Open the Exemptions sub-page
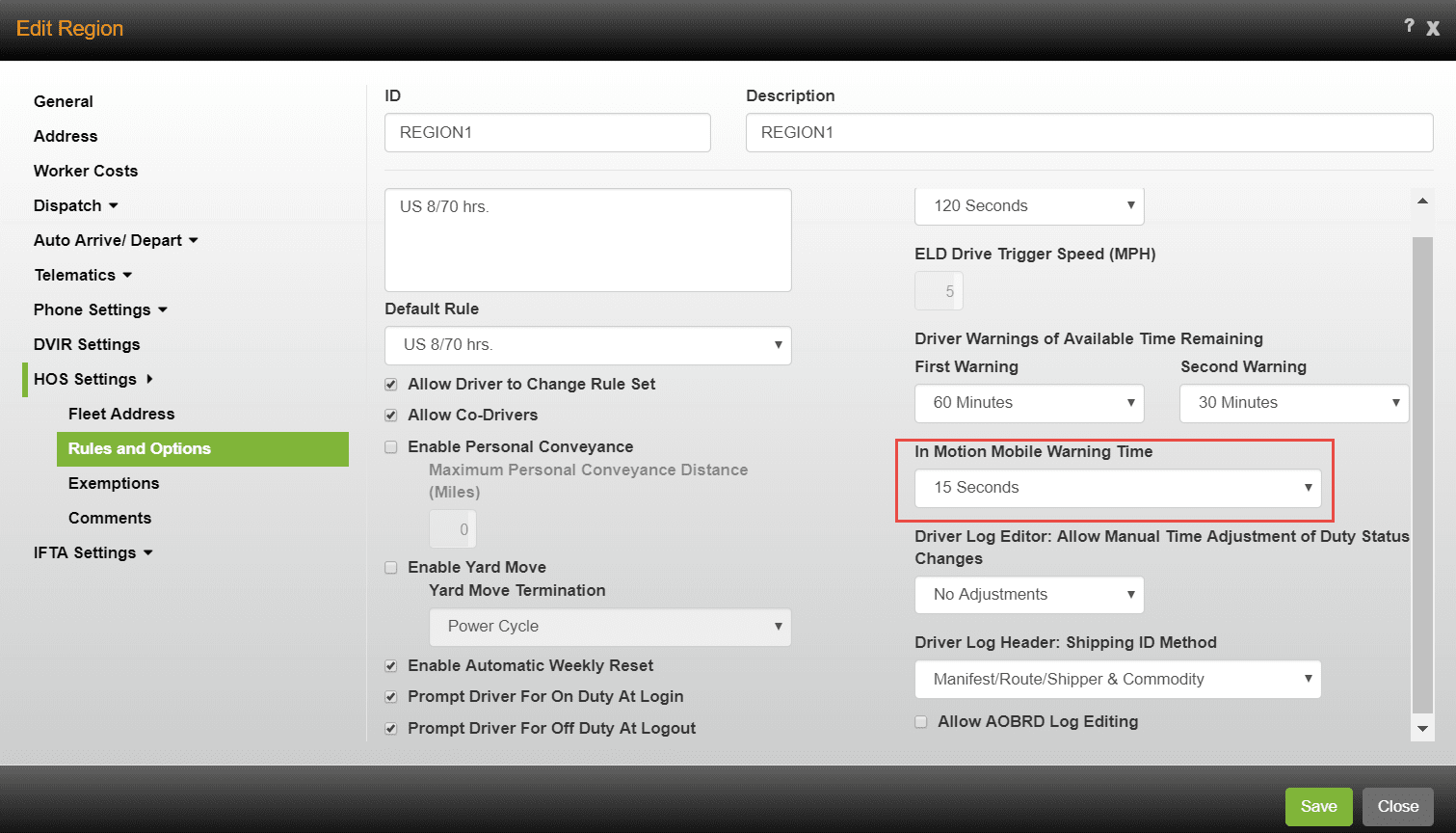The image size is (1456, 833). 114,484
